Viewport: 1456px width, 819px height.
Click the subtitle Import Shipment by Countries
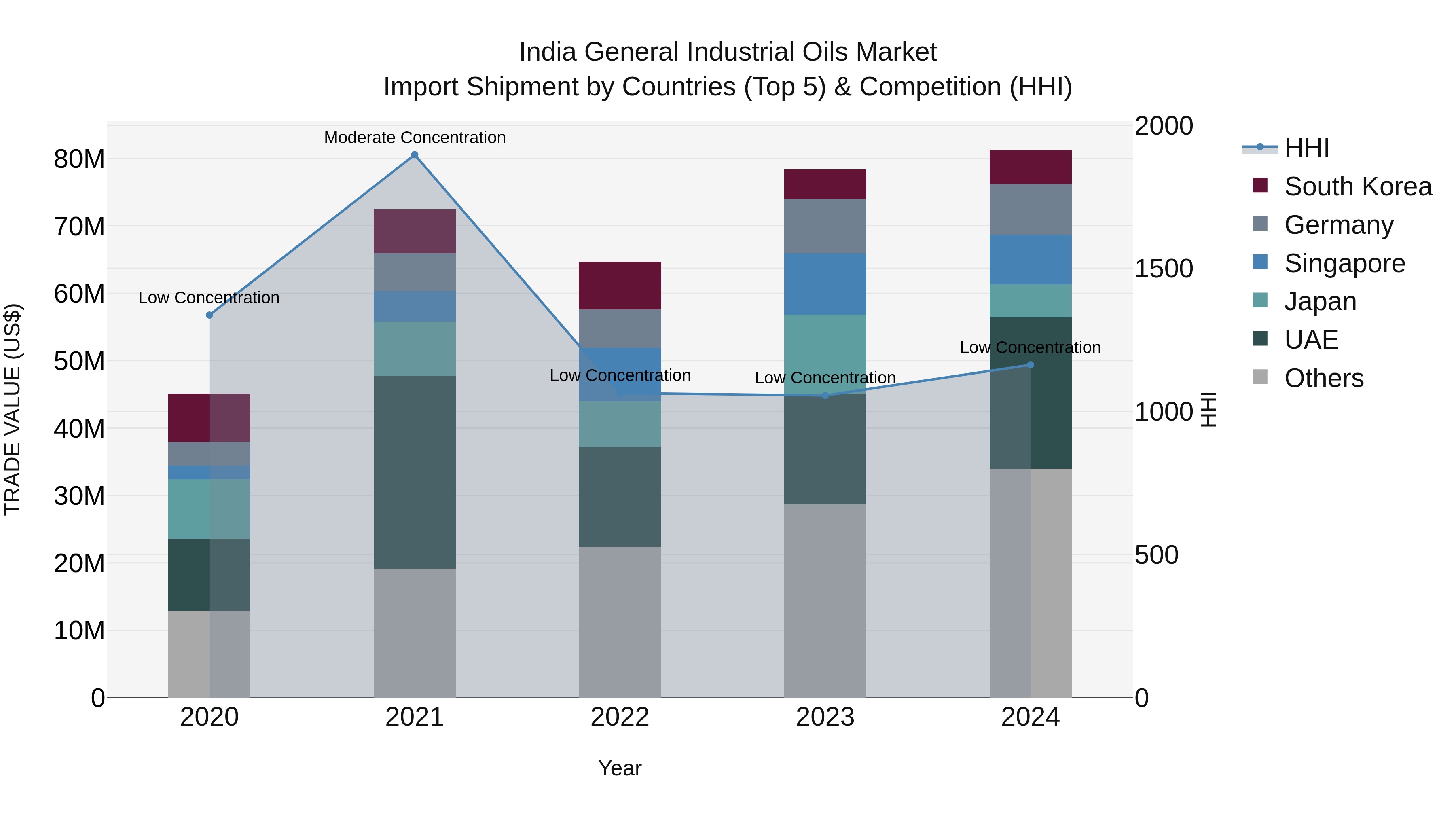(728, 87)
